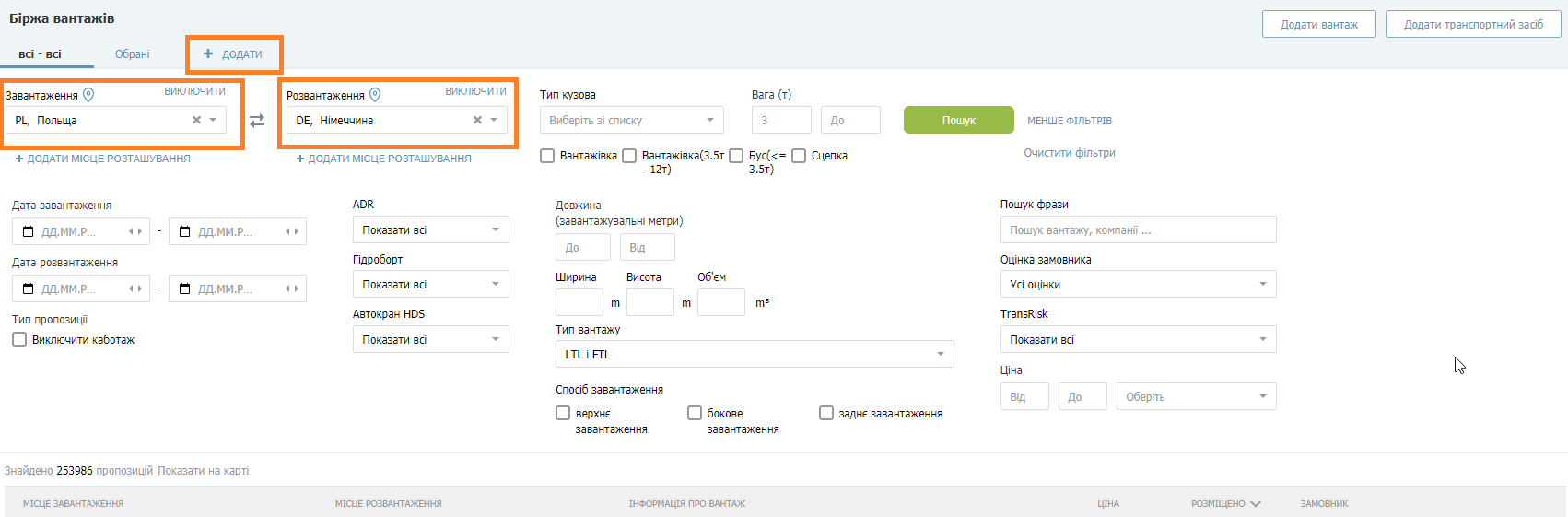
Task: Click the ДОДАТИ tab
Action: click(234, 54)
